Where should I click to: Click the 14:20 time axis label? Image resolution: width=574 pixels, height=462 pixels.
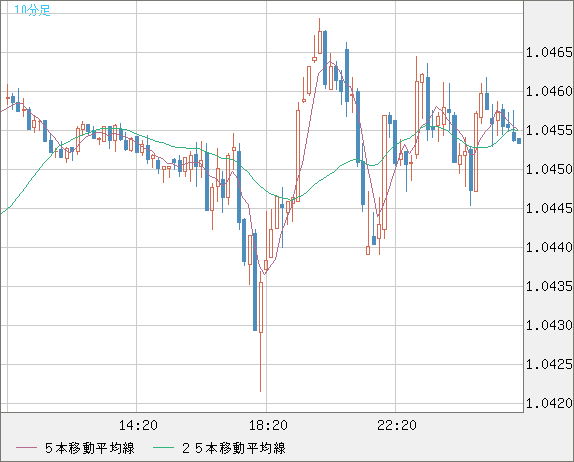pyautogui.click(x=138, y=425)
